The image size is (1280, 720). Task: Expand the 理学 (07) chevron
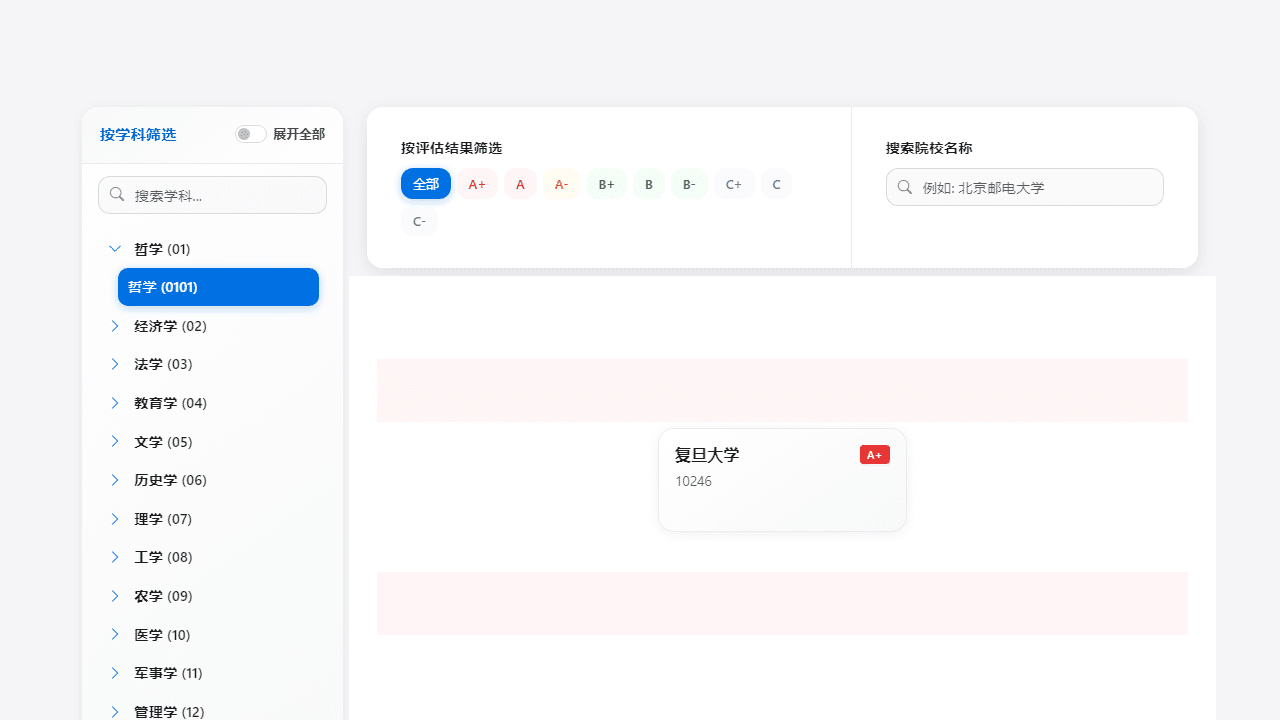[115, 519]
